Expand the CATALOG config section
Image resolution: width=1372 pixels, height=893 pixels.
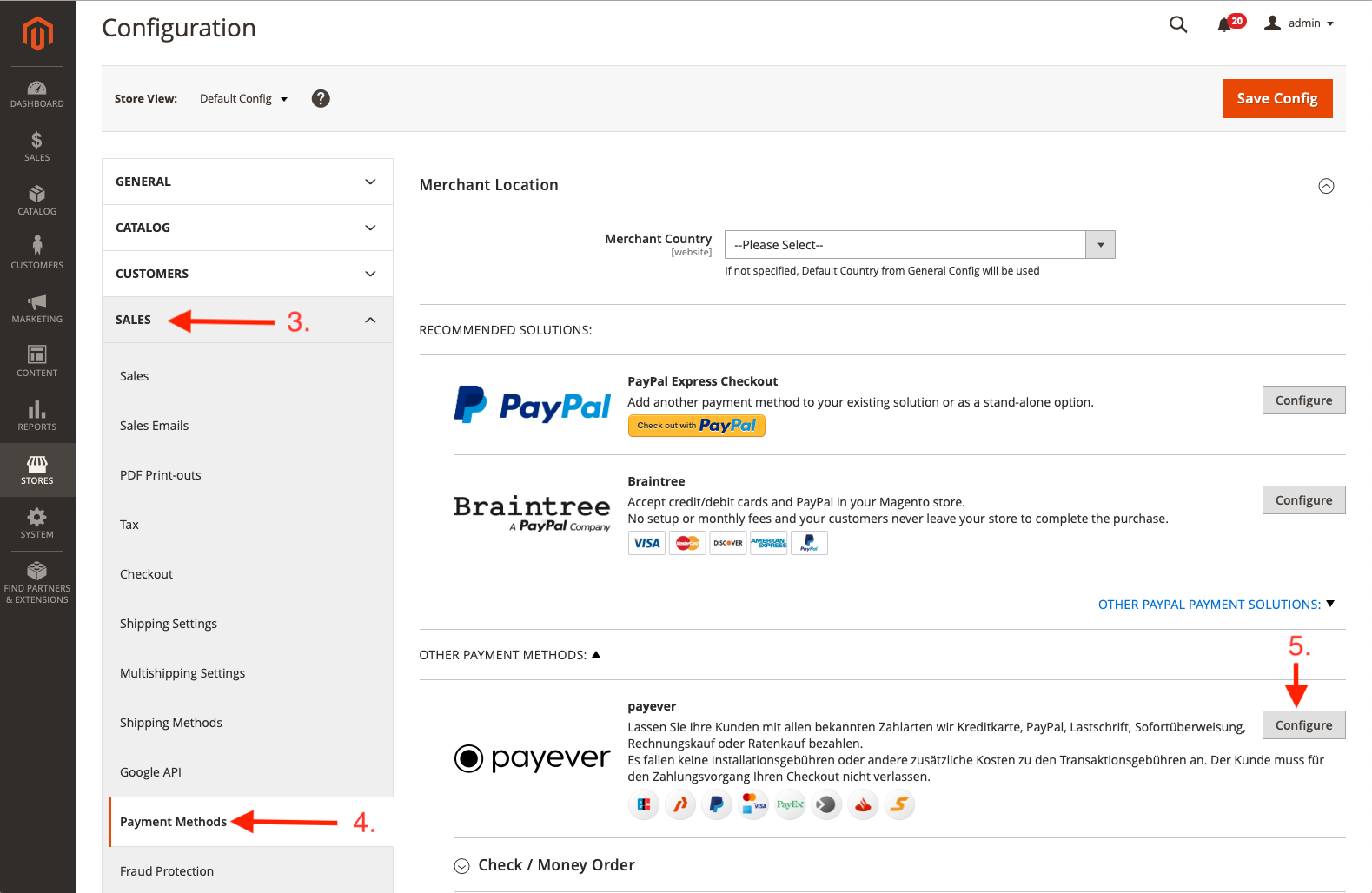coord(248,228)
